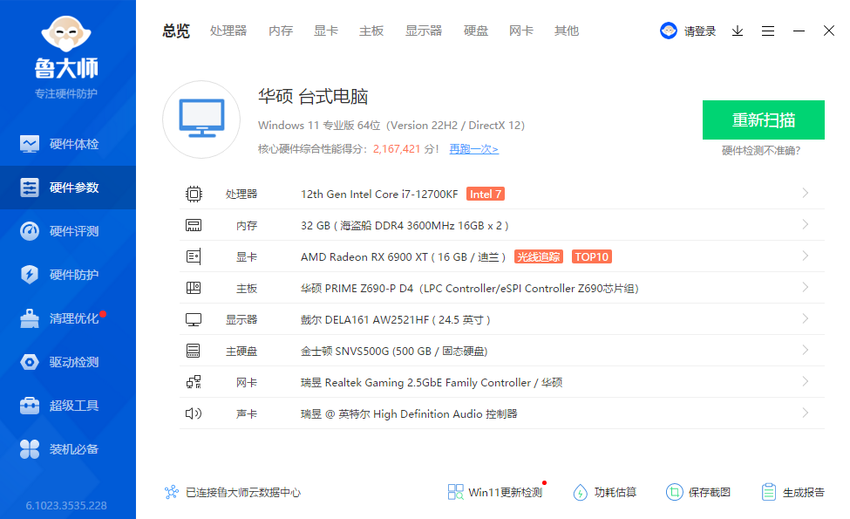Switch to the top 网卡 tab
Screen dimensions: 850x519
pyautogui.click(x=521, y=31)
